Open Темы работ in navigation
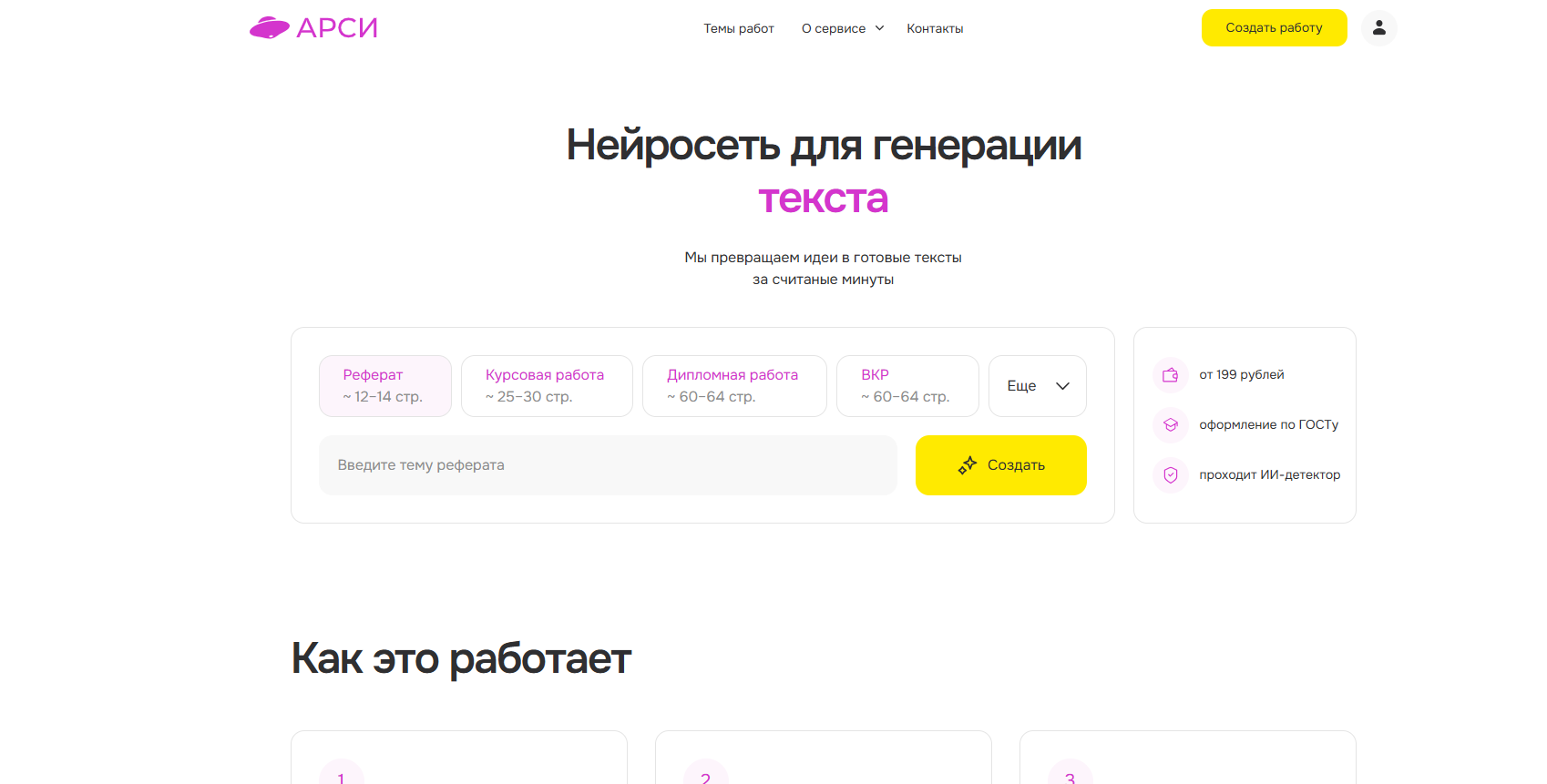 click(x=738, y=29)
